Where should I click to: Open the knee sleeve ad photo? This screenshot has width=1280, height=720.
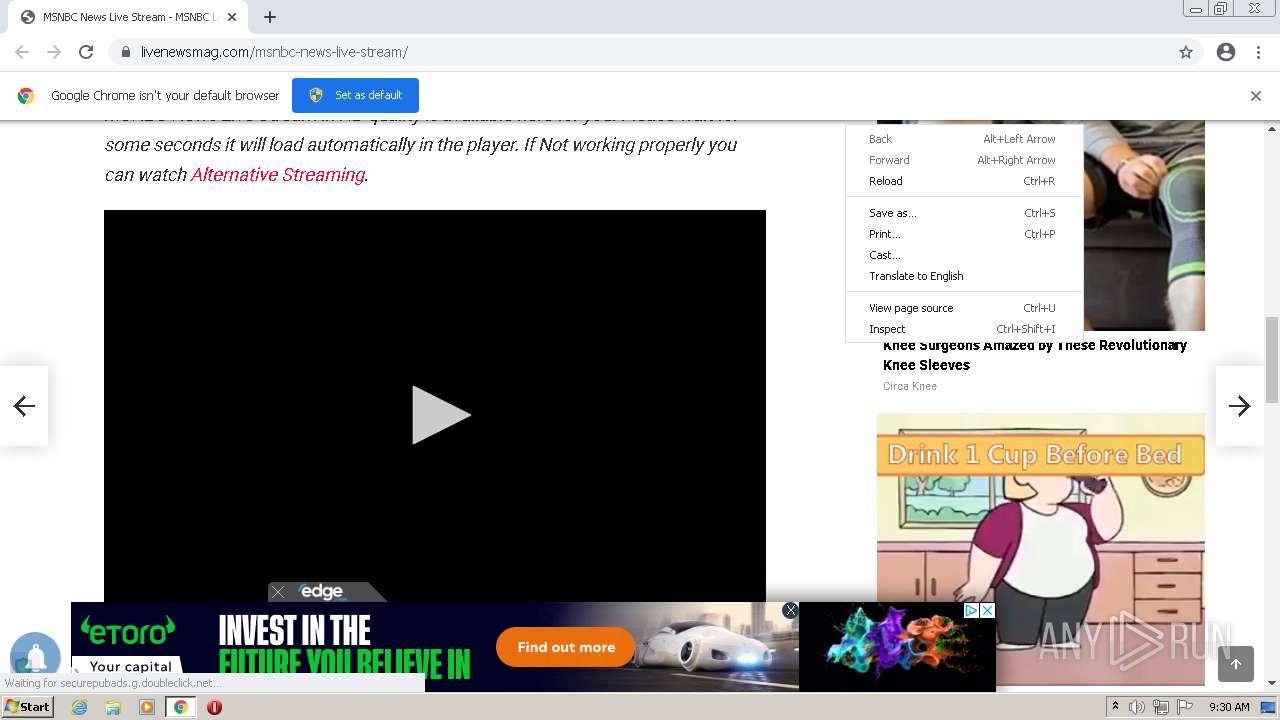[1143, 226]
